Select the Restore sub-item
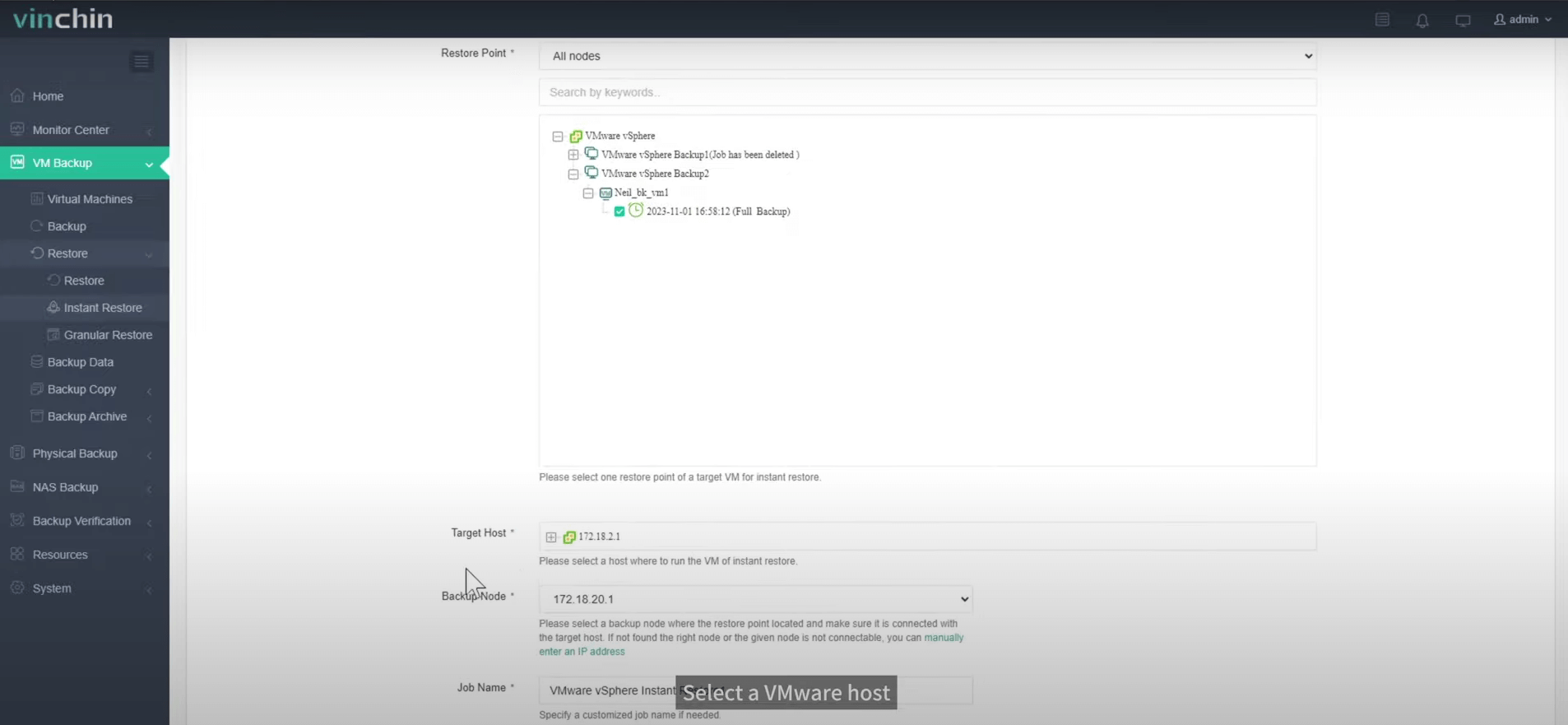The width and height of the screenshot is (1568, 725). click(85, 281)
